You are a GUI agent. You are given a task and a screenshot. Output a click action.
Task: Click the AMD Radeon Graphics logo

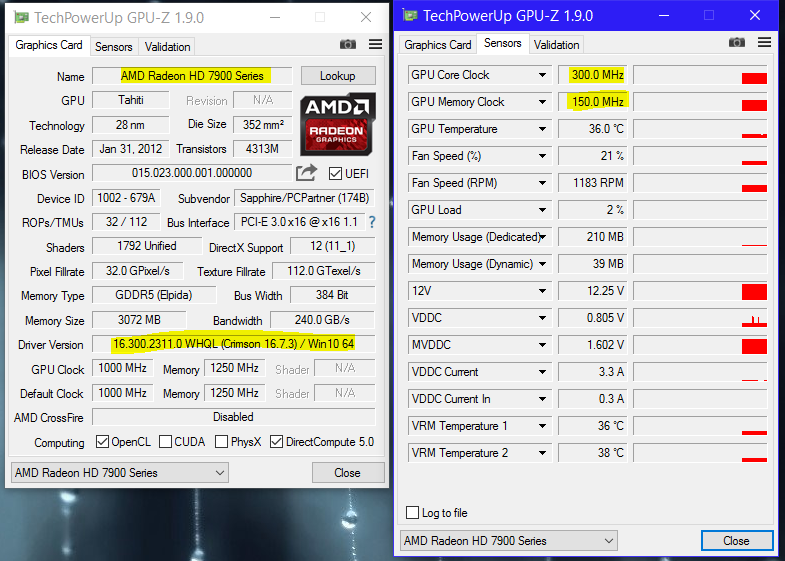click(337, 124)
